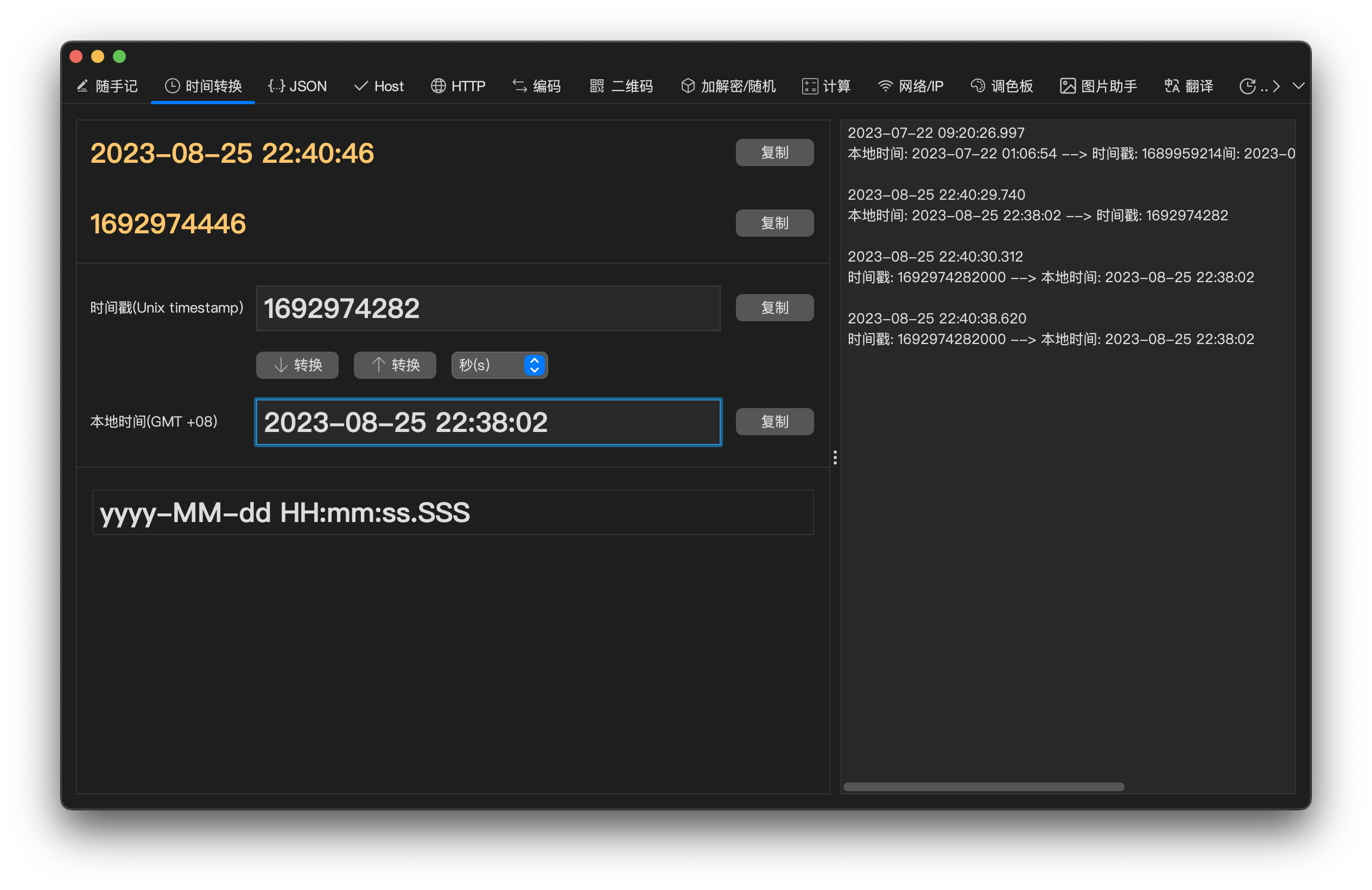Expand the tab overflow down chevron

point(1298,86)
